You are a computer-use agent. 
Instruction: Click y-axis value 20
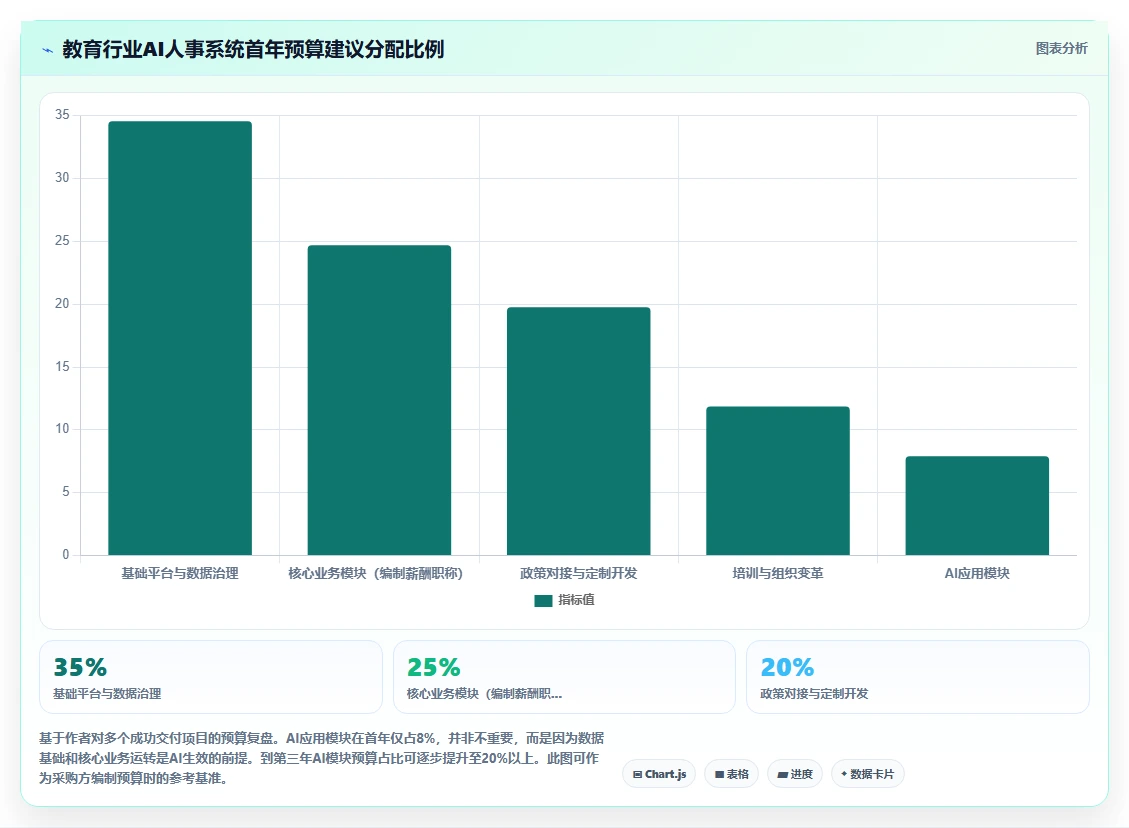click(63, 303)
